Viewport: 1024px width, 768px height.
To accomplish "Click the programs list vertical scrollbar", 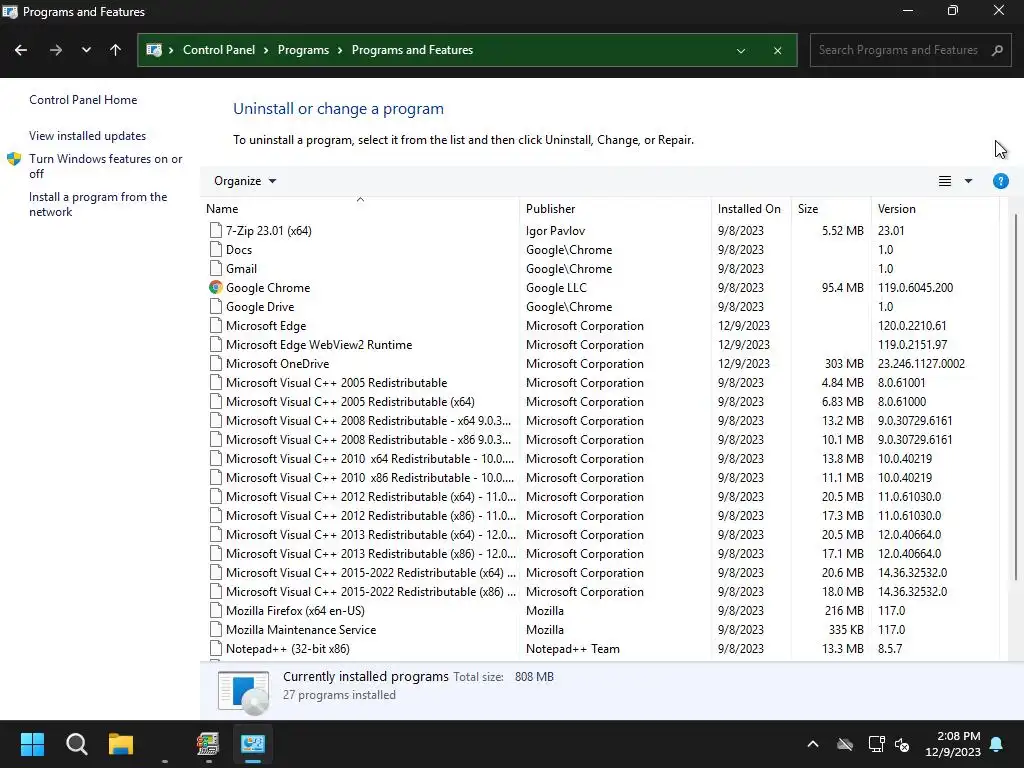I will click(x=1016, y=397).
